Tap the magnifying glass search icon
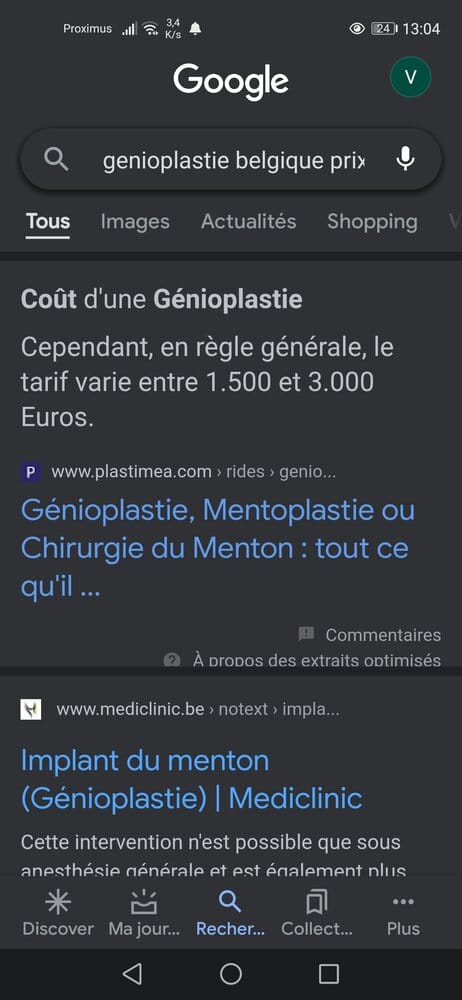 pyautogui.click(x=56, y=159)
